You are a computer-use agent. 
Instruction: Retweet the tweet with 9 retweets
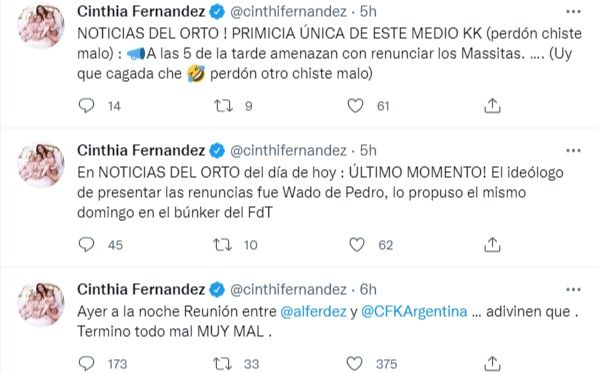pos(223,105)
